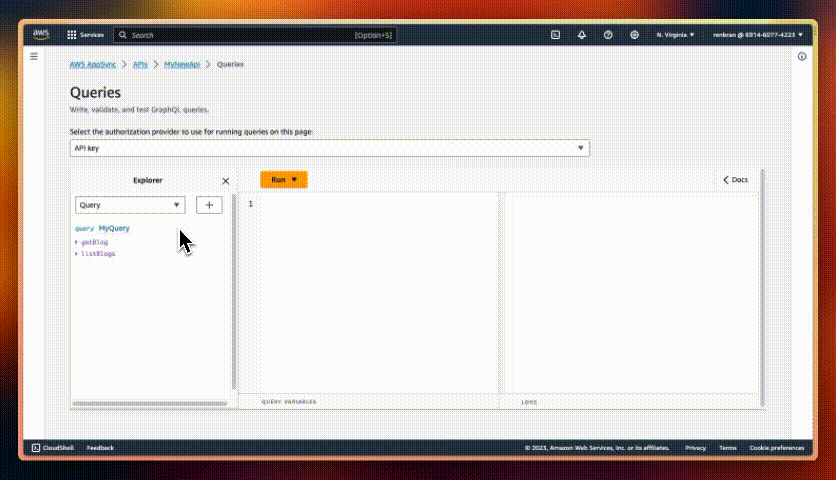Open the Terms link
836x480 pixels.
[x=728, y=448]
